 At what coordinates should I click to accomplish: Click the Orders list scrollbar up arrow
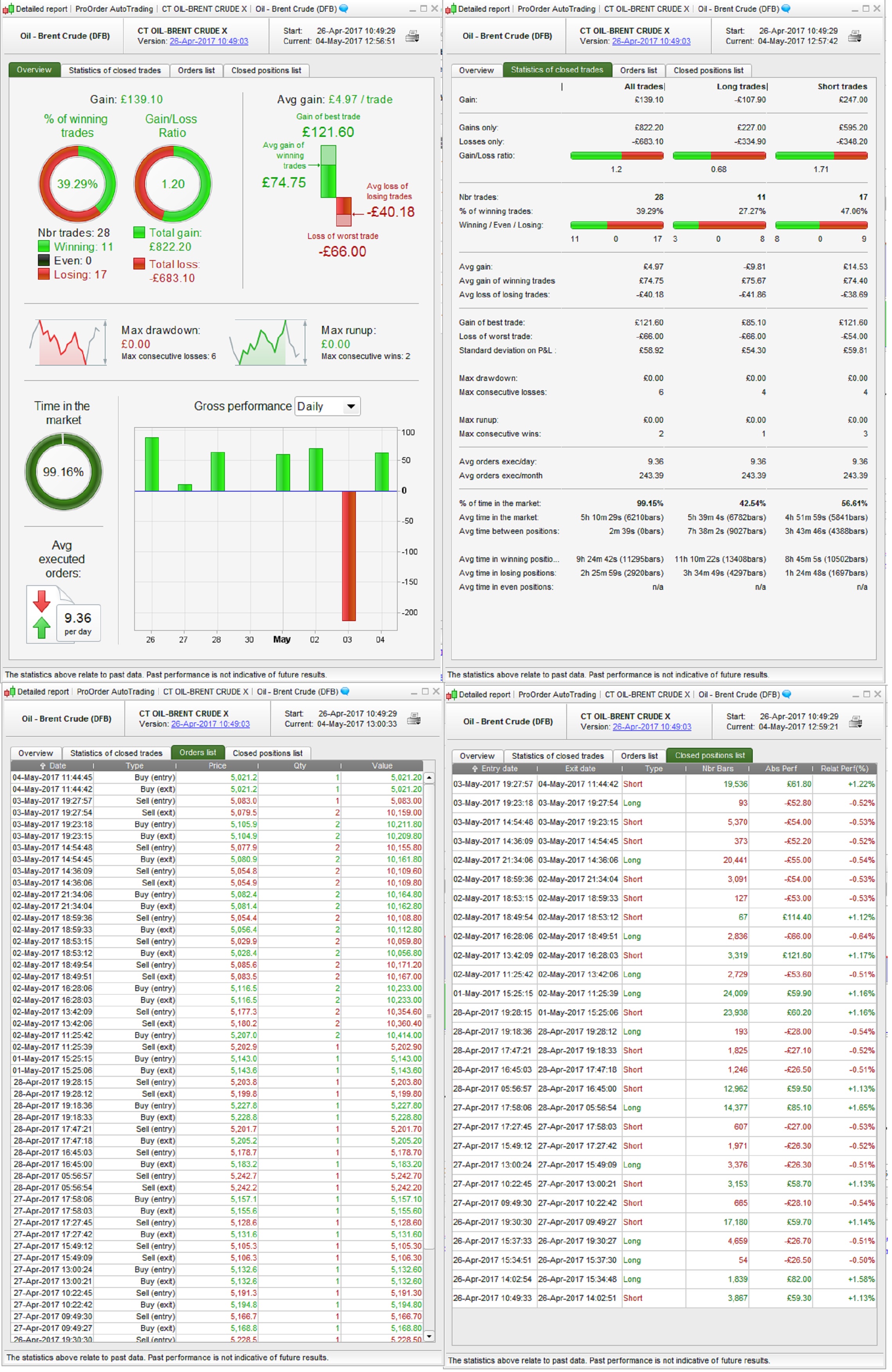point(429,778)
